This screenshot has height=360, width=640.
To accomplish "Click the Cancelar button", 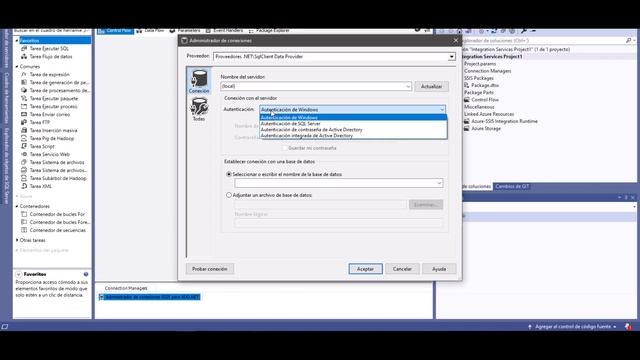I will (x=402, y=269).
